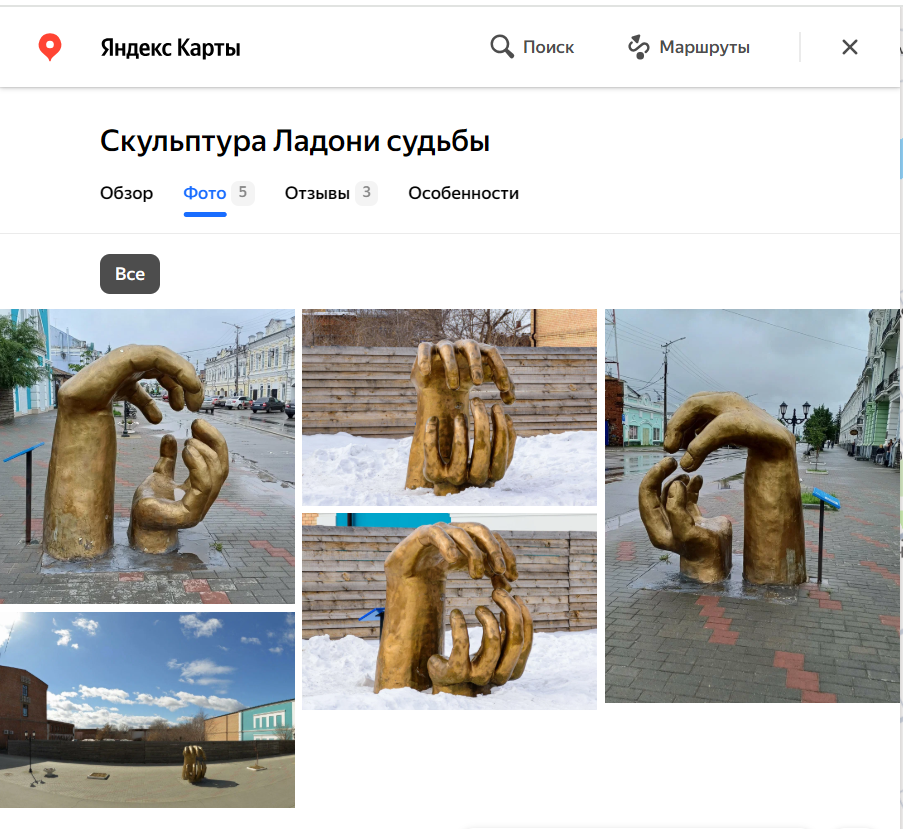The image size is (903, 829).
Task: Open the lower snowy hands sculpture photo
Action: click(x=449, y=611)
